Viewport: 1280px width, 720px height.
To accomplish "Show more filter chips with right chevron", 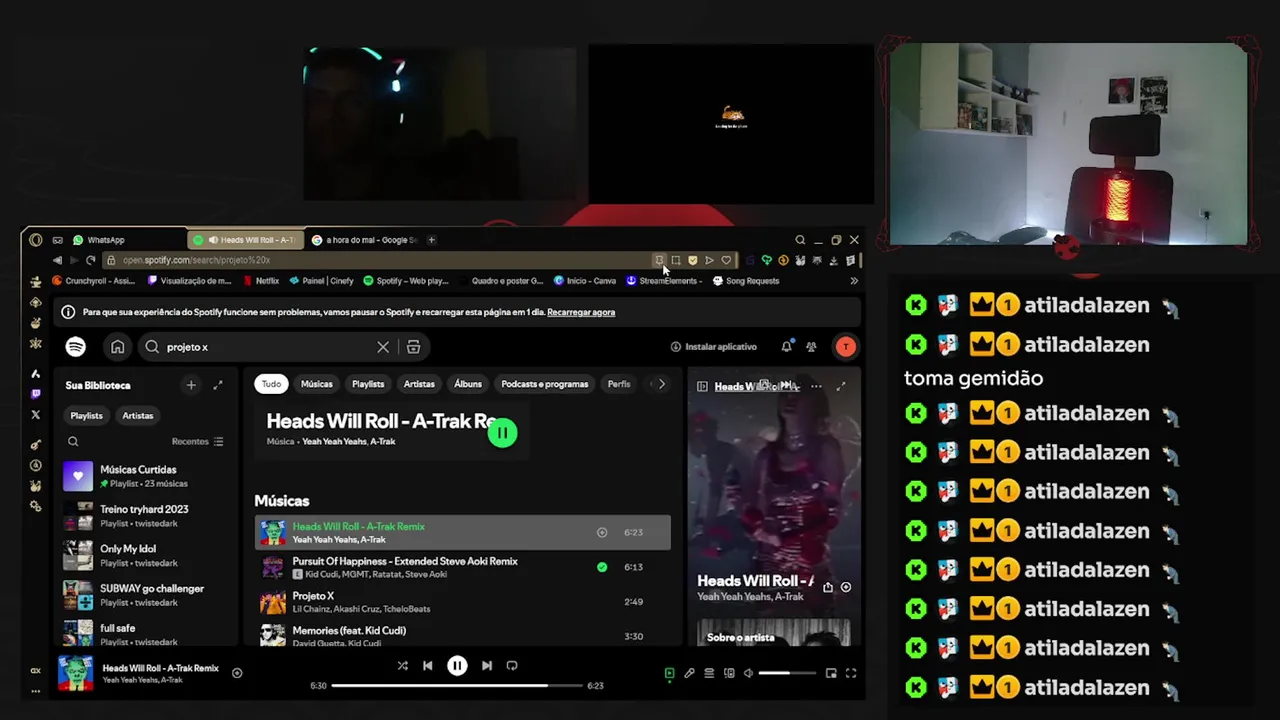I will [661, 384].
